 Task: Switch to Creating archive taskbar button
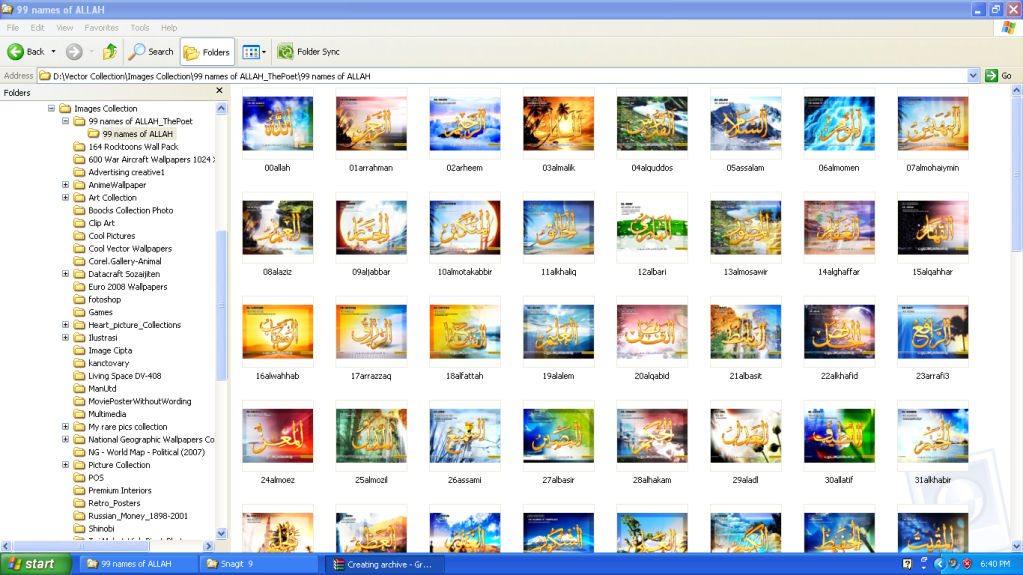point(386,564)
